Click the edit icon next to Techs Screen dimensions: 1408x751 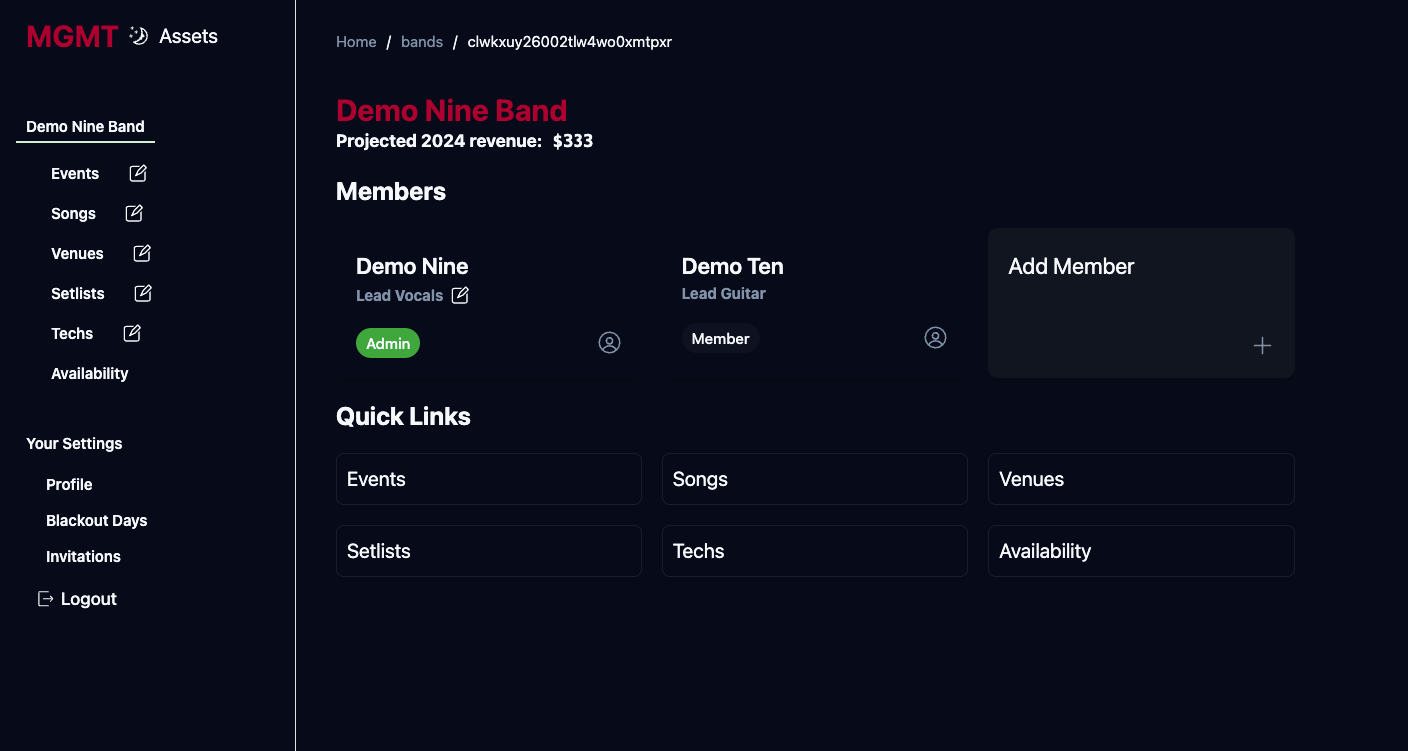click(x=132, y=333)
